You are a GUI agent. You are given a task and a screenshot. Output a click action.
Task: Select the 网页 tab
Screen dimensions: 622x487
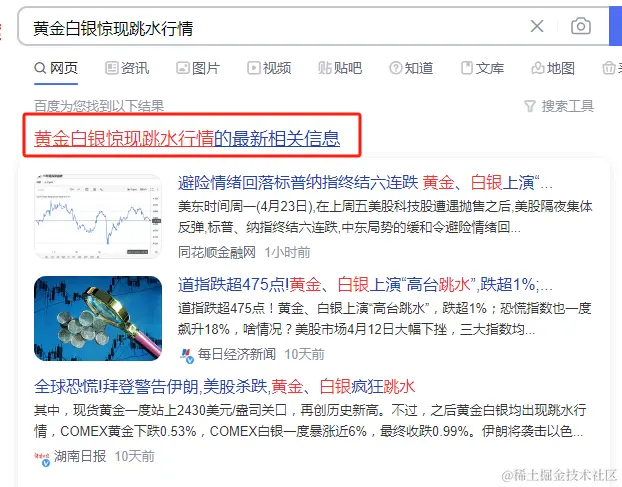pos(56,68)
